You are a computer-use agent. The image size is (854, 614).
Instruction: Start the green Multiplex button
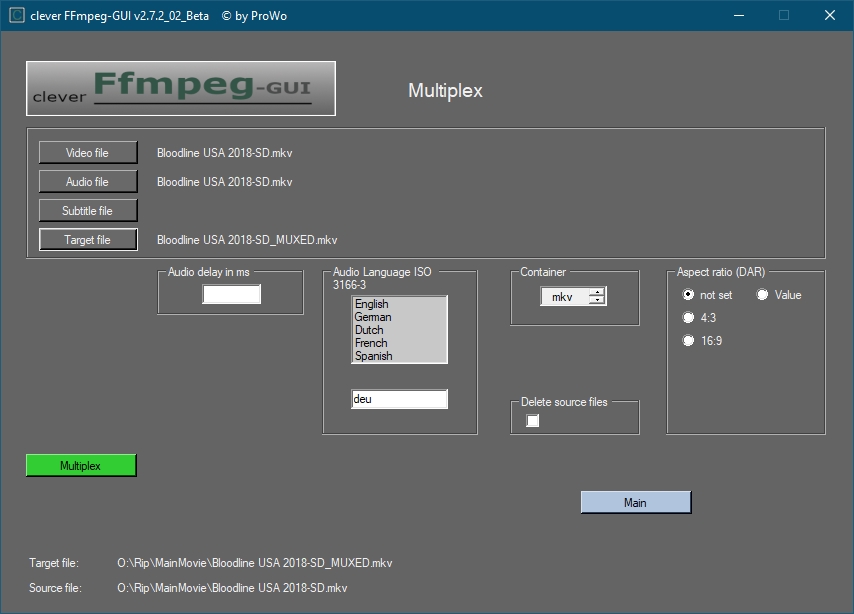[81, 465]
